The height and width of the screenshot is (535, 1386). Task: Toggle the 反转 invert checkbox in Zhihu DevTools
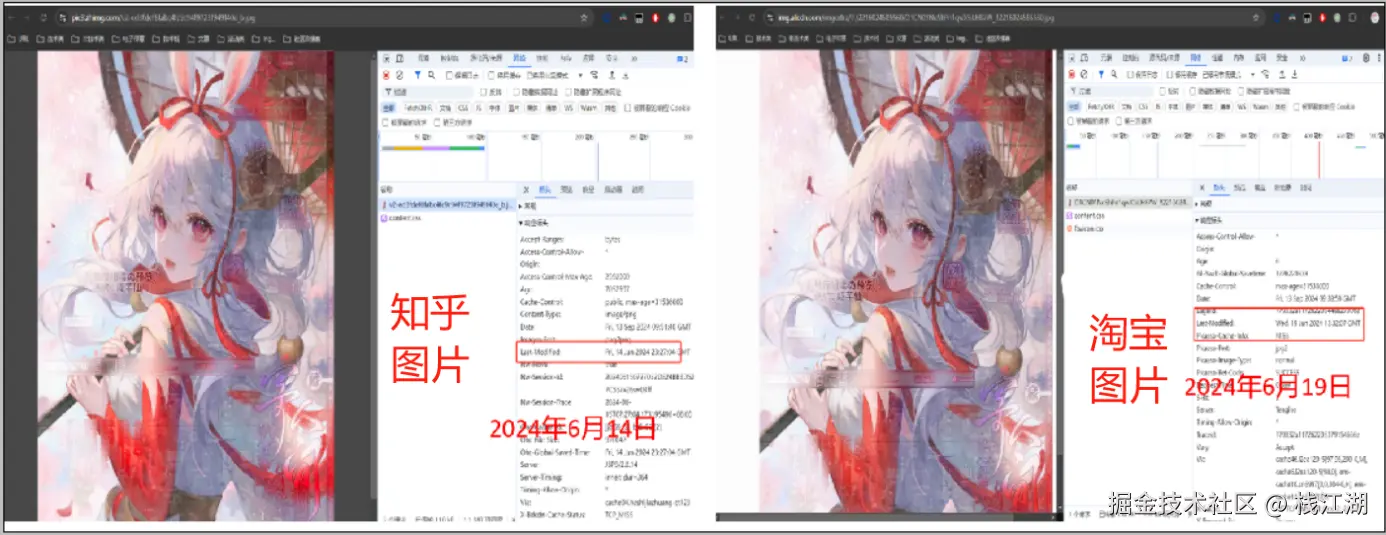coord(484,92)
